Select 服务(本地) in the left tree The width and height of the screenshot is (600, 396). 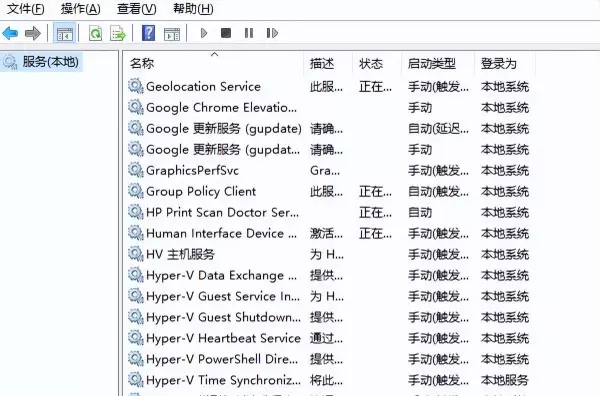[x=51, y=62]
